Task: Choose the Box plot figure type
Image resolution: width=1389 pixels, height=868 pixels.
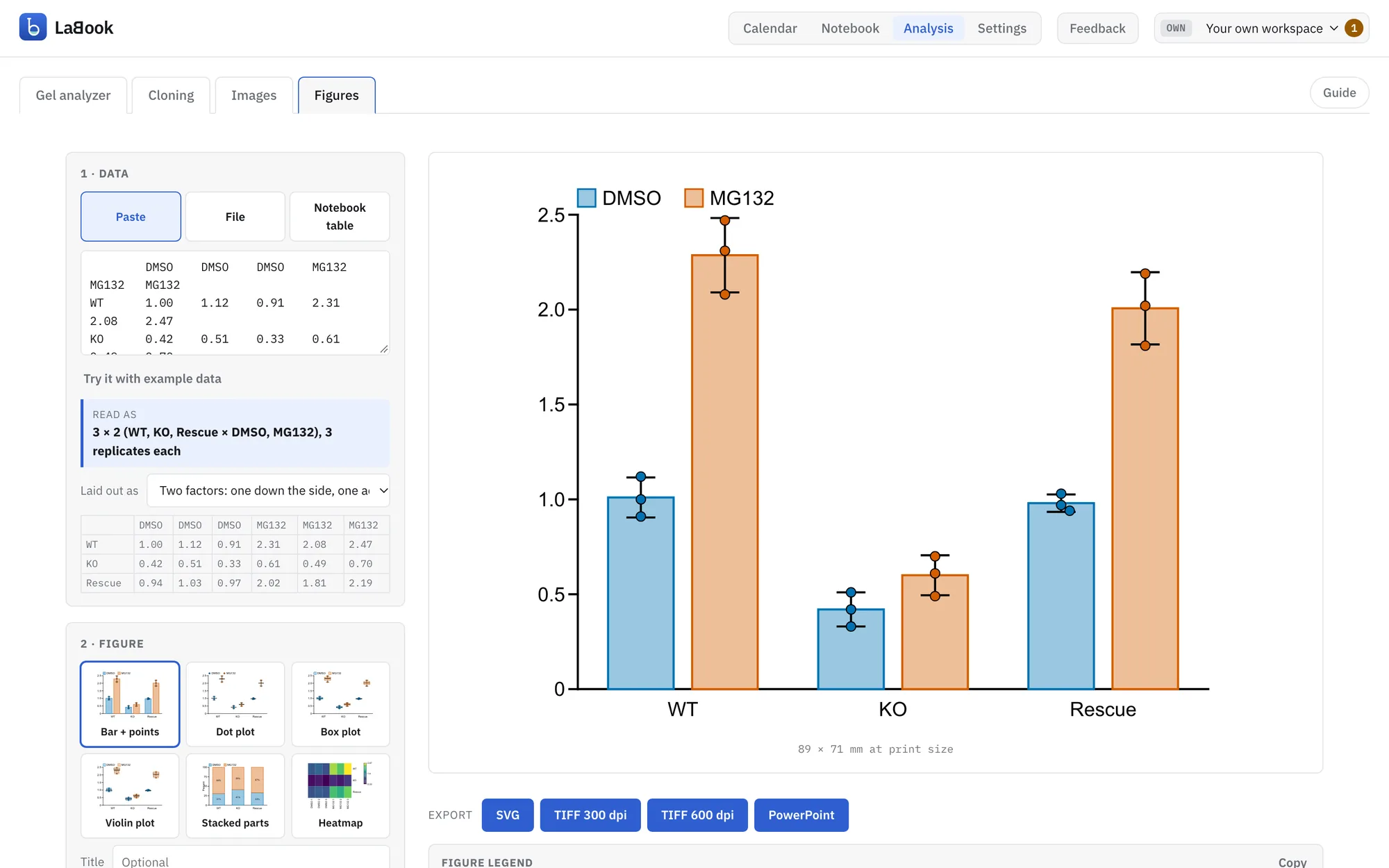Action: click(340, 704)
